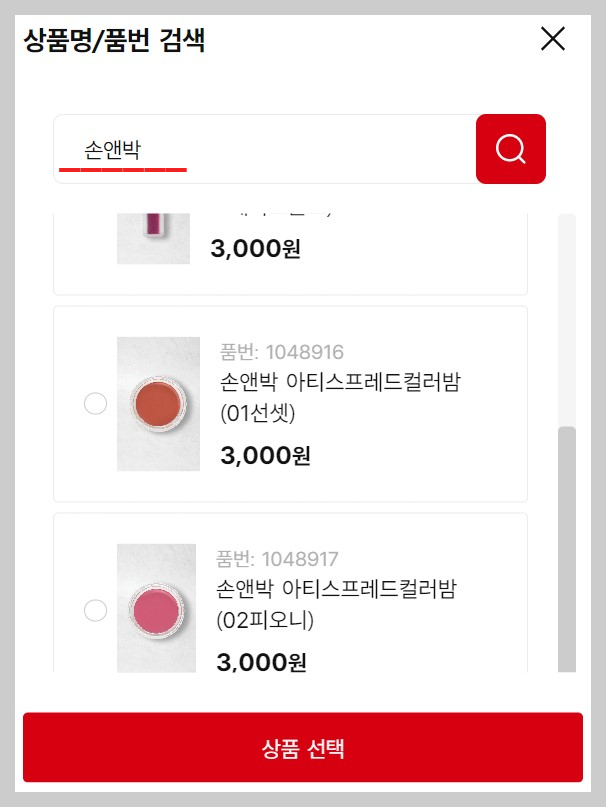Click the thumbnail of the orange color balm
The image size is (606, 807).
157,403
